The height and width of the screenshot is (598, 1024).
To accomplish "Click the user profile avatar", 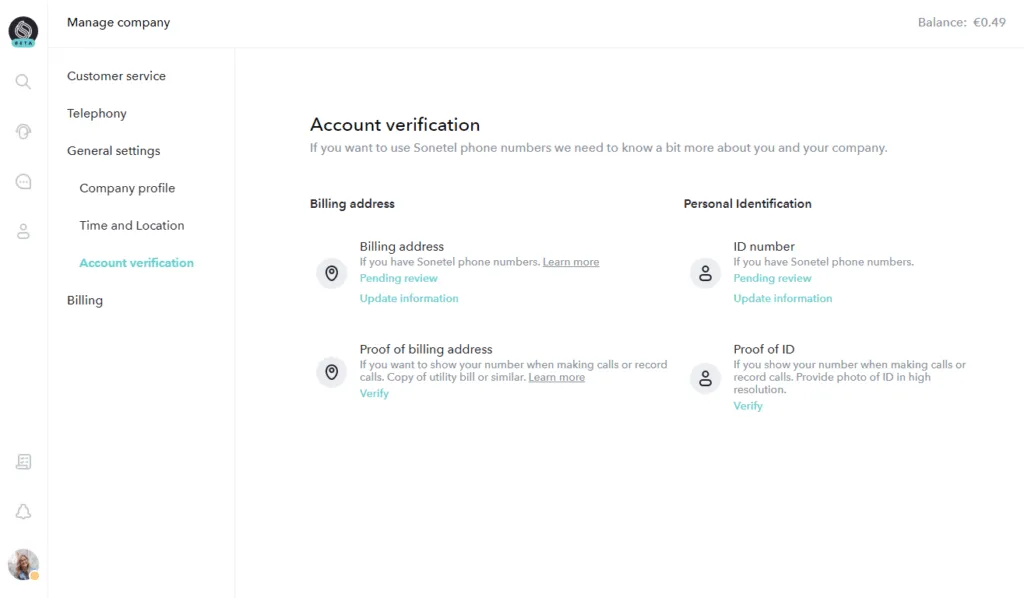I will click(23, 564).
